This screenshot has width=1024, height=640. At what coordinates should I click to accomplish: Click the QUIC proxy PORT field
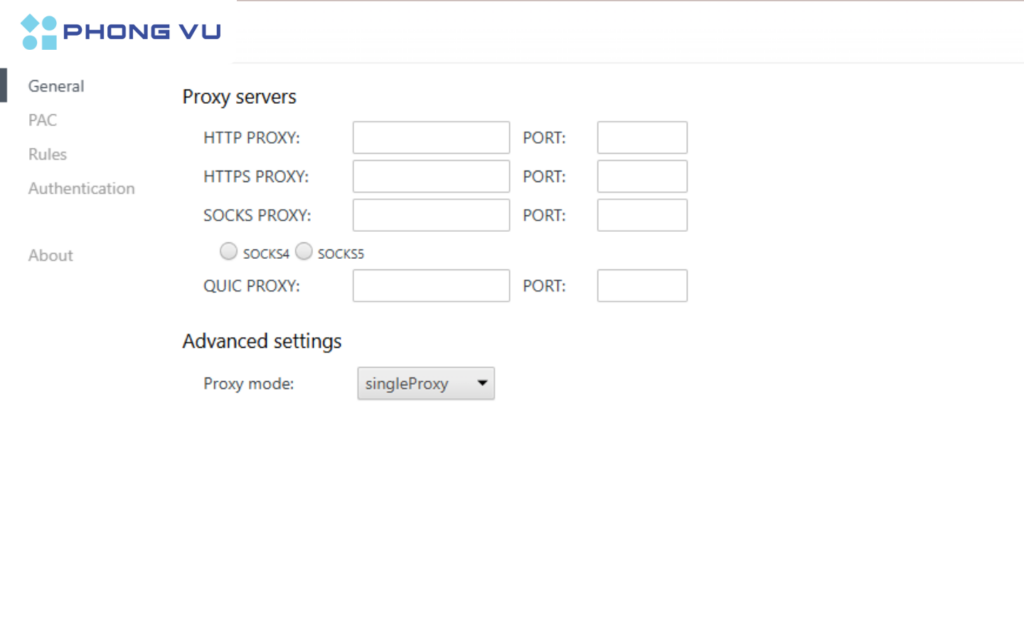(641, 285)
